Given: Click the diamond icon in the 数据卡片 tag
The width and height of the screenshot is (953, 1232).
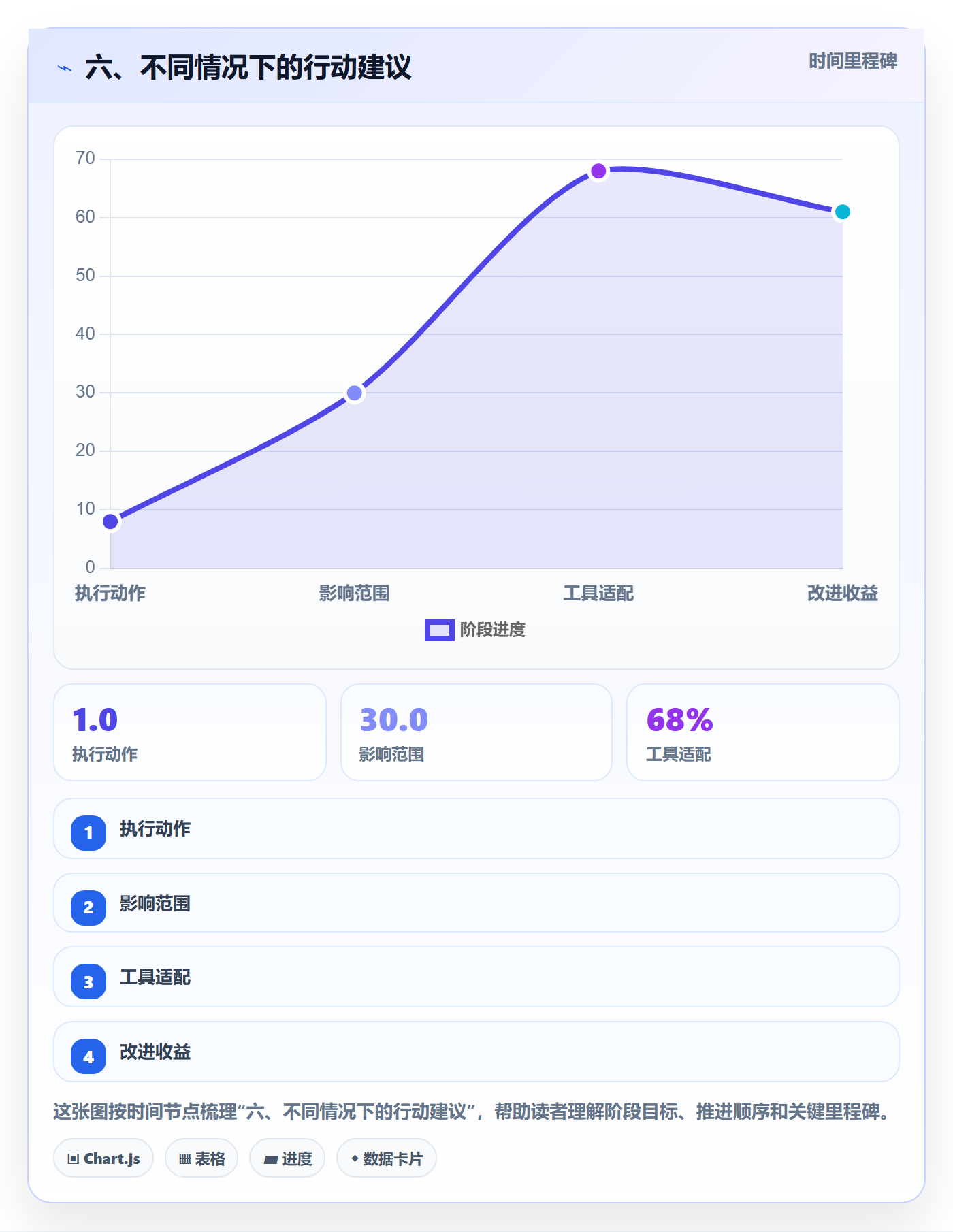Looking at the screenshot, I should tap(355, 1158).
